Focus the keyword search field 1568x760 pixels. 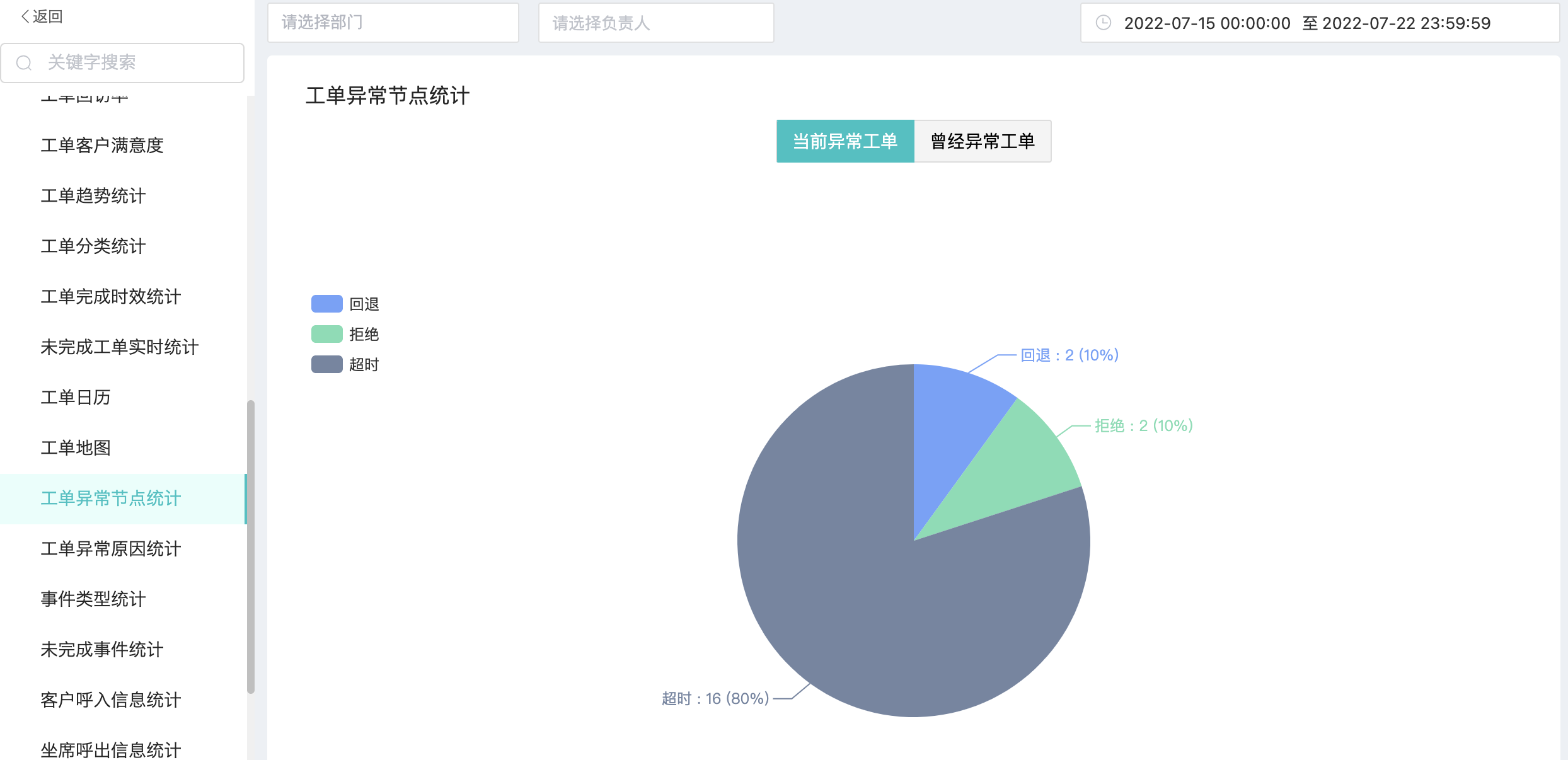[x=122, y=62]
